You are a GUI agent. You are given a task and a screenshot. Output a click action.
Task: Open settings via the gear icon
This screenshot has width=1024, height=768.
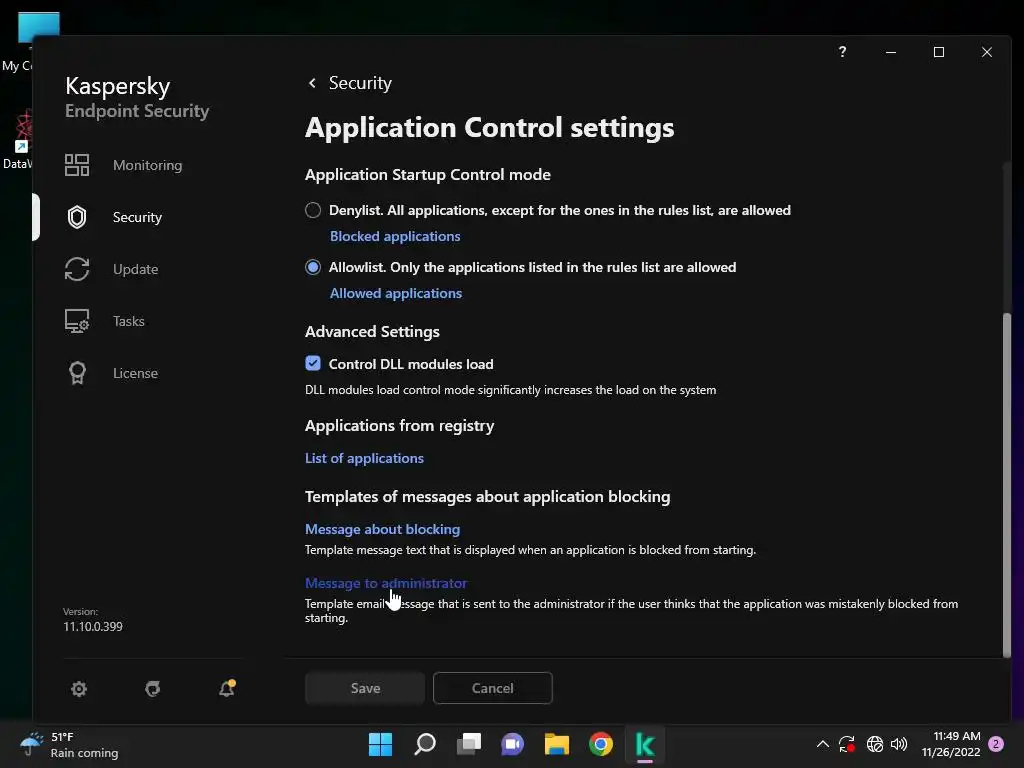click(79, 688)
